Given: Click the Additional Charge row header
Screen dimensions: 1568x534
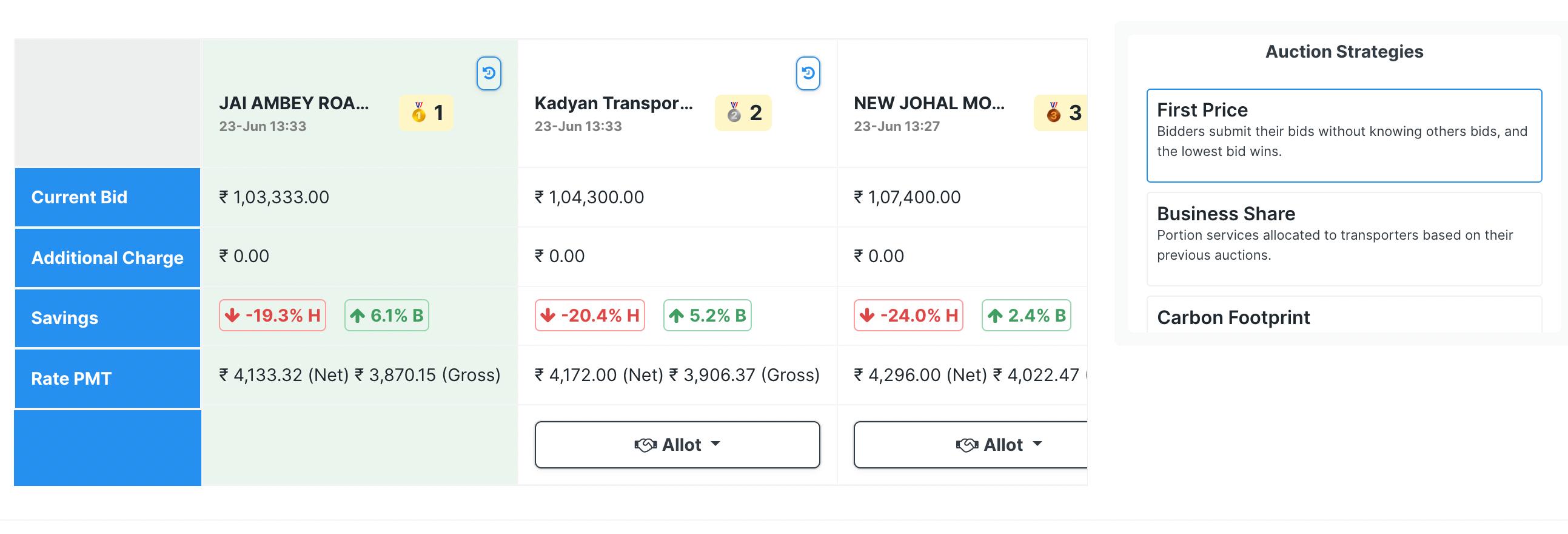Looking at the screenshot, I should point(108,257).
